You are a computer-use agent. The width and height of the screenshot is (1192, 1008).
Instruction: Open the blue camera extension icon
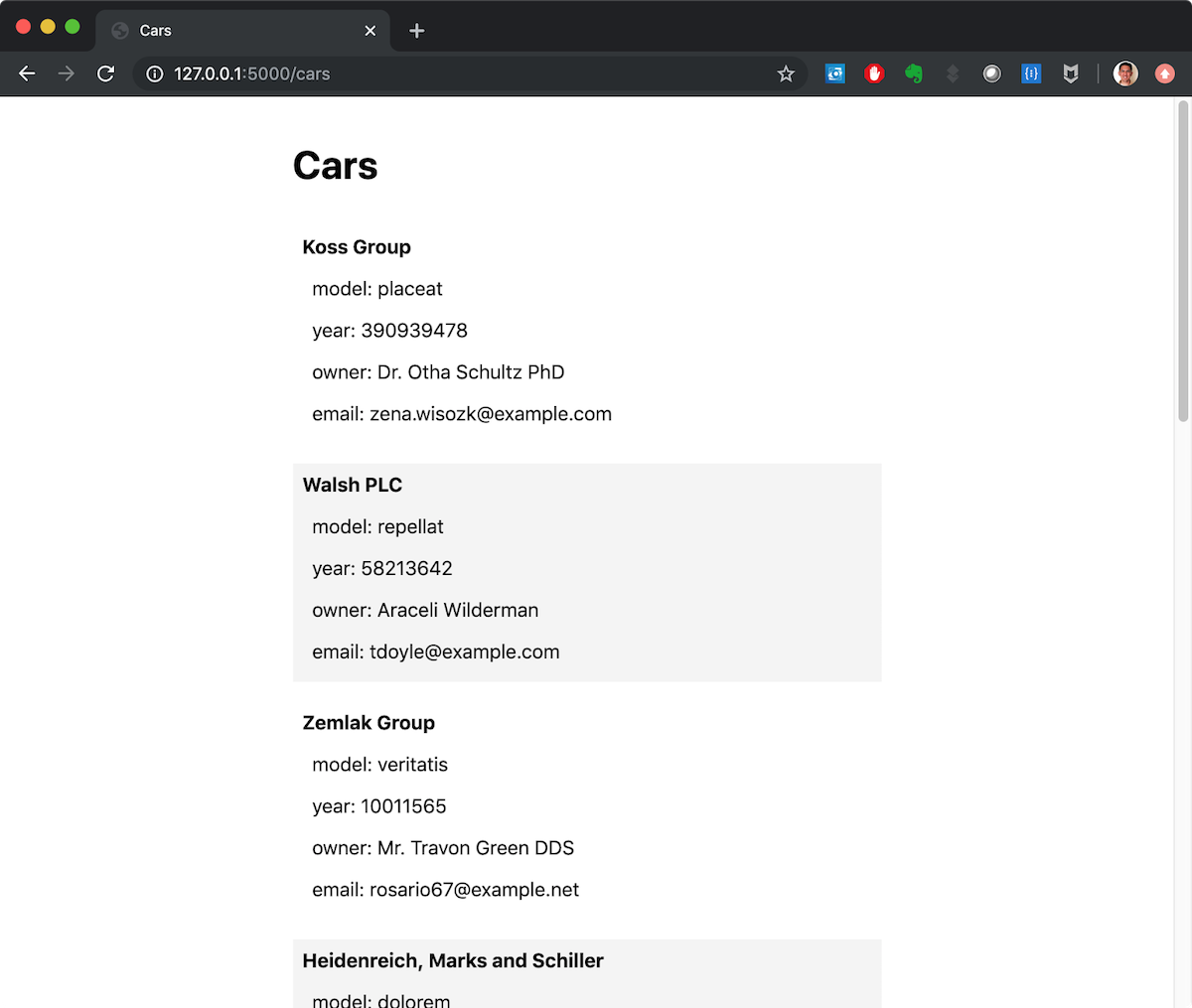coord(835,73)
